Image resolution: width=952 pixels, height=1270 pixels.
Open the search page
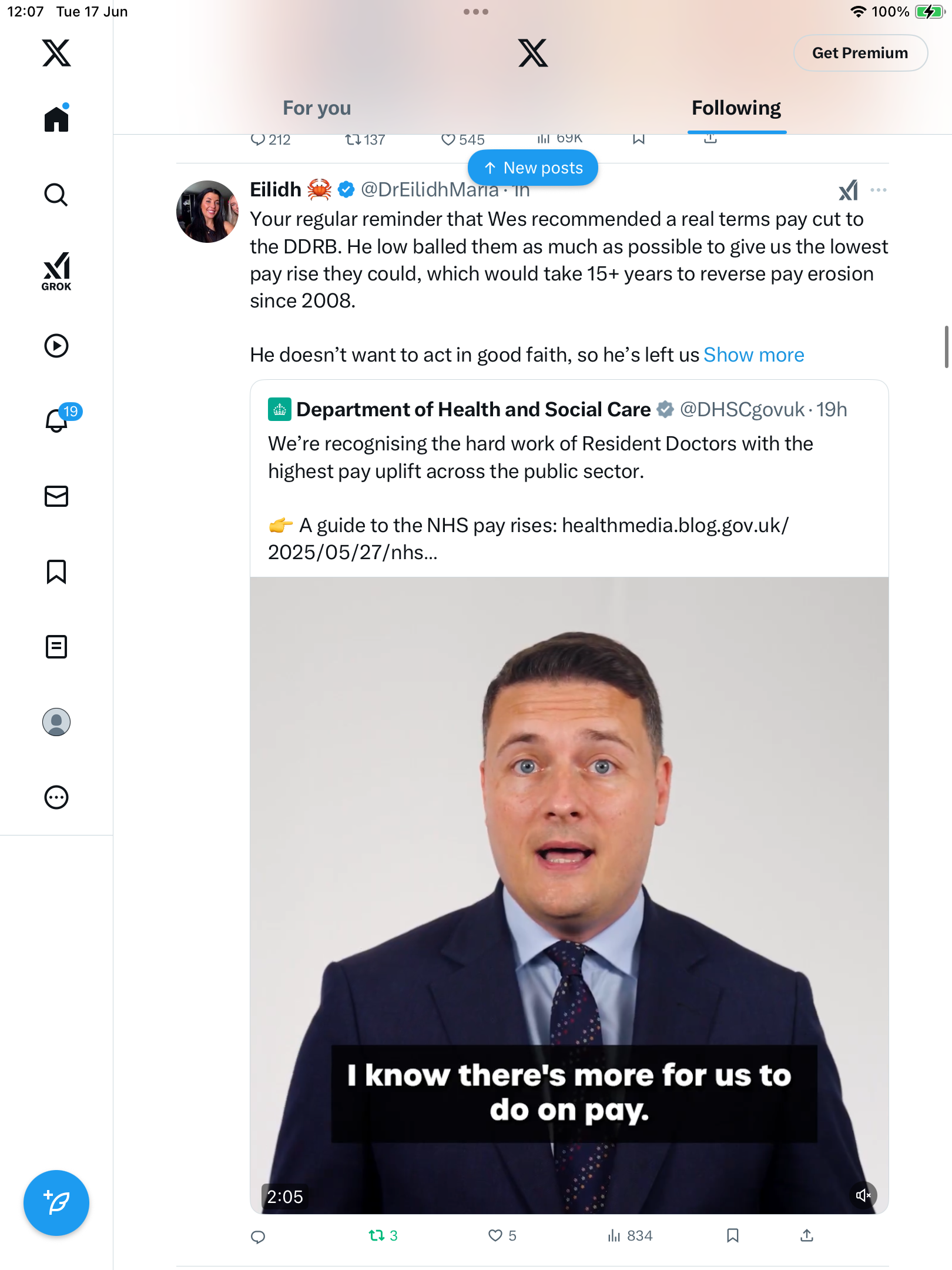click(x=56, y=195)
